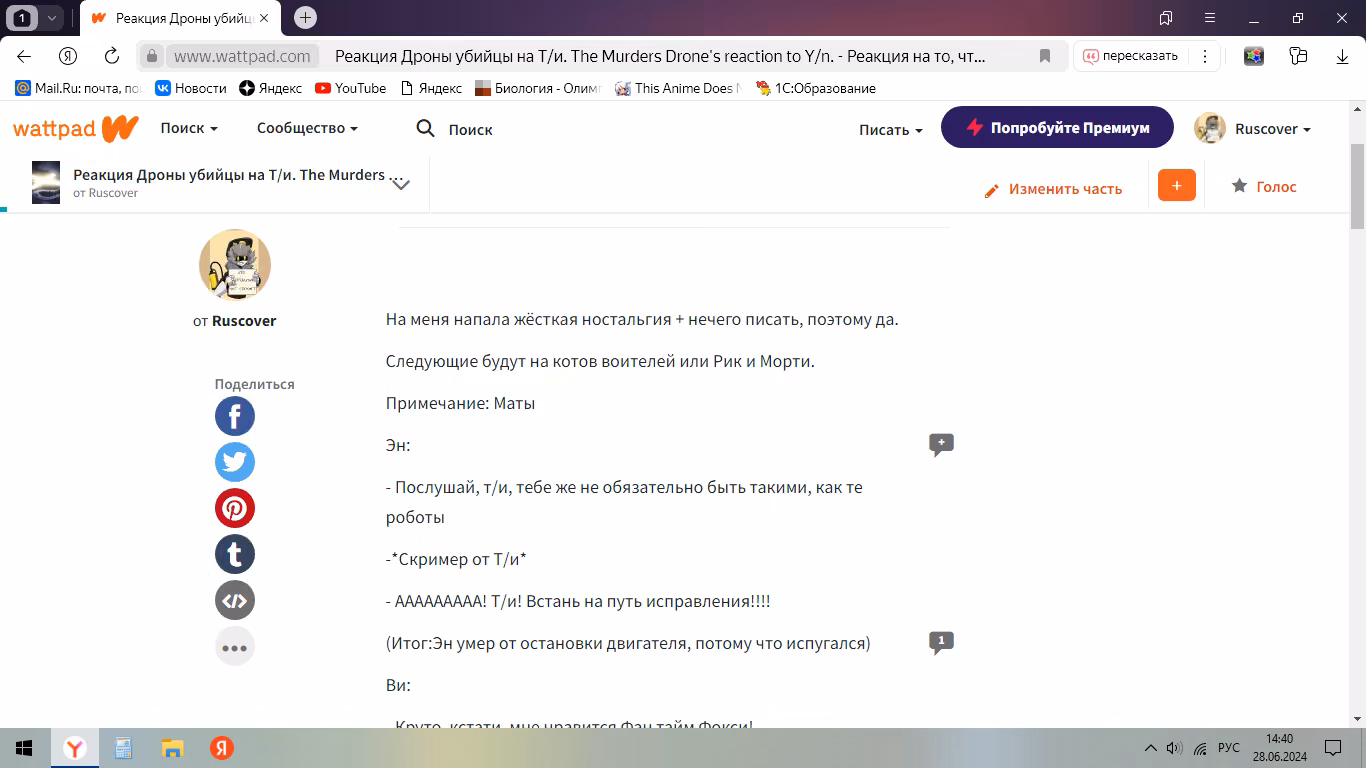Click the volume tray icon

point(1174,748)
